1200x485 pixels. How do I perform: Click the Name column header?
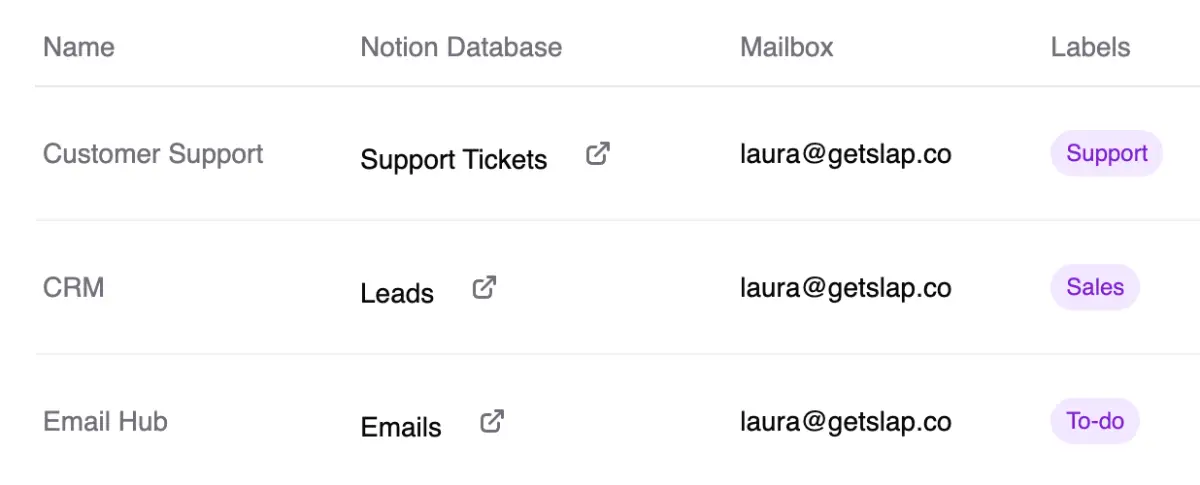[x=79, y=47]
